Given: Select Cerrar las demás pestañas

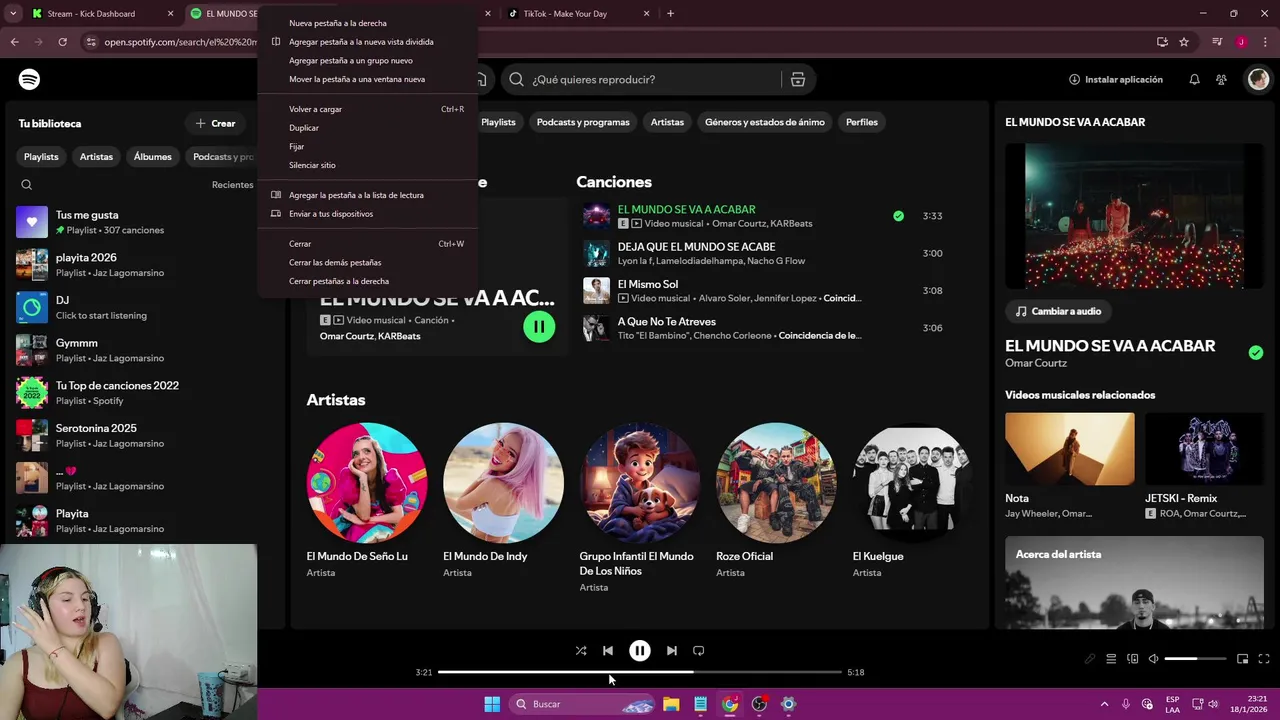Looking at the screenshot, I should click(x=367, y=262).
